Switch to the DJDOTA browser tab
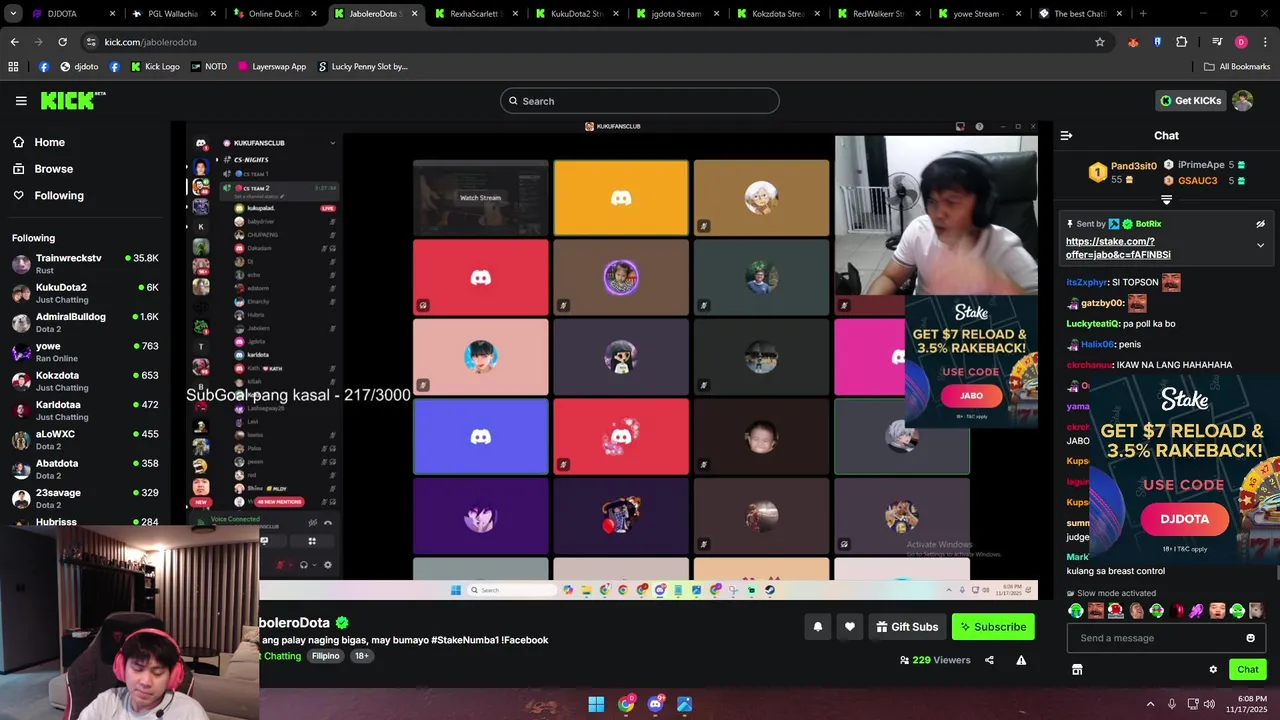This screenshot has width=1280, height=720. 72,14
